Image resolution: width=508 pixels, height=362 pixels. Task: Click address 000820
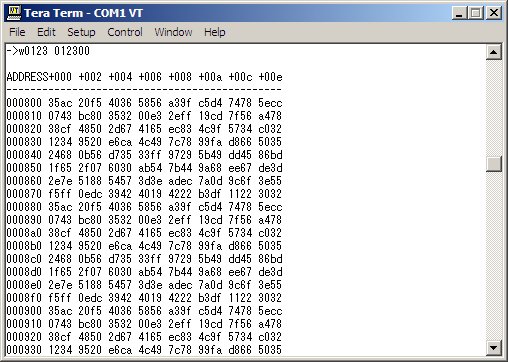click(x=24, y=129)
